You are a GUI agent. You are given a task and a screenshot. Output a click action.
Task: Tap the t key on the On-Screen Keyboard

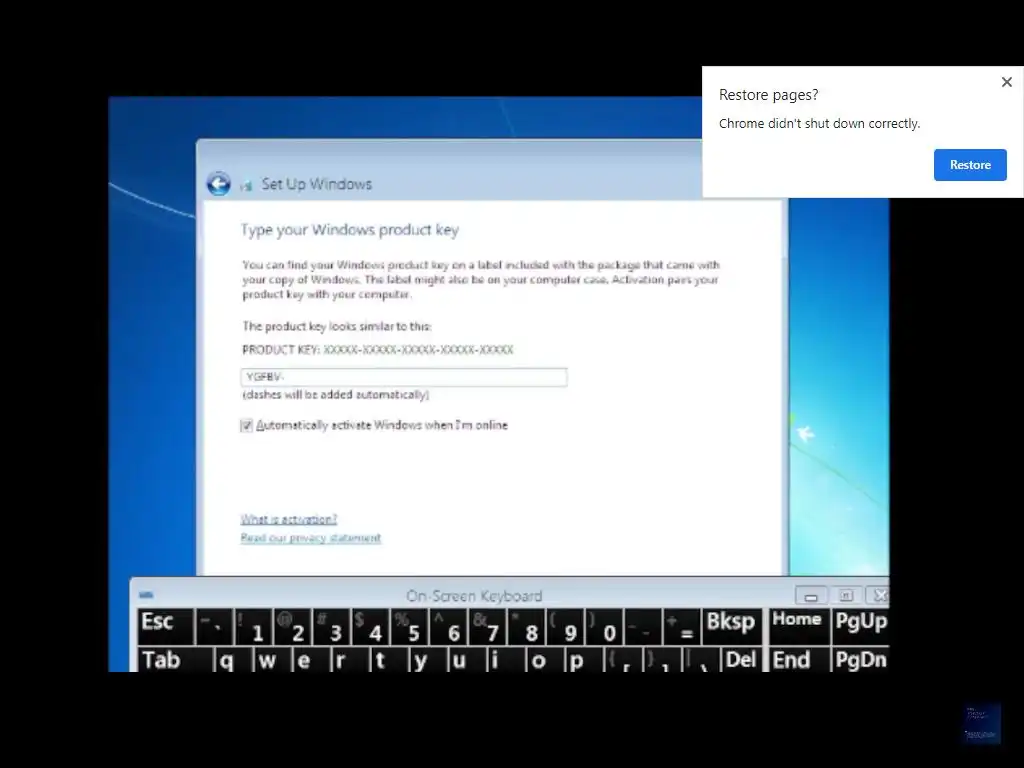[x=389, y=659]
